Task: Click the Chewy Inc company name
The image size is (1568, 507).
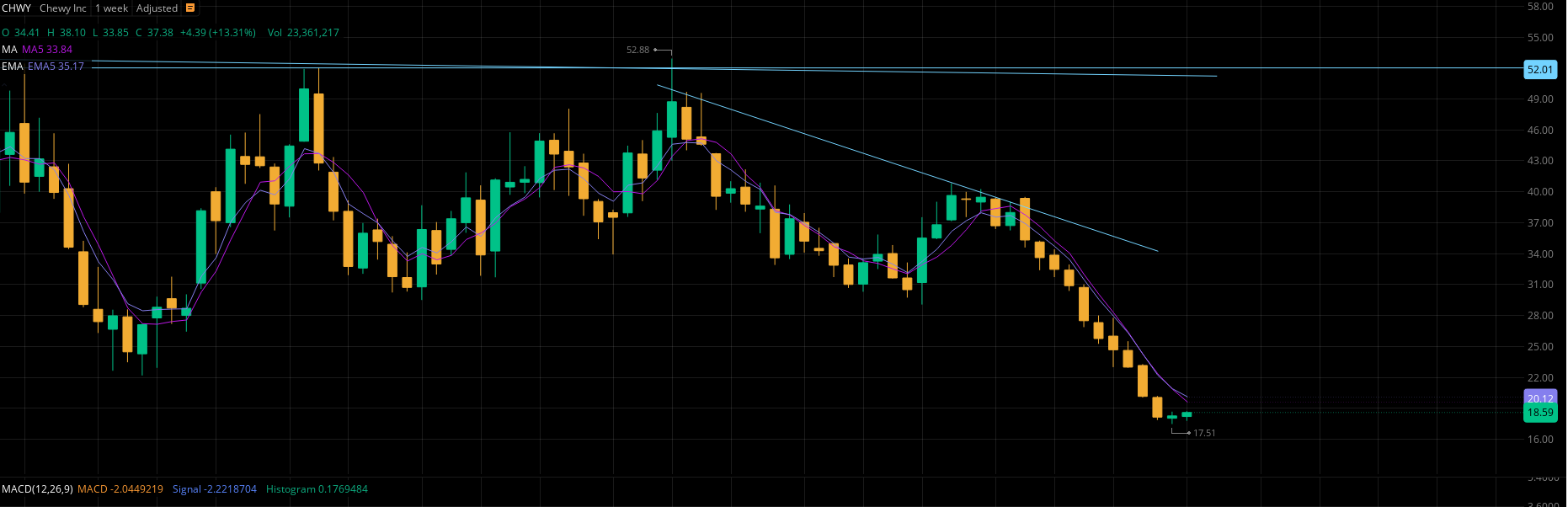Action: tap(62, 8)
